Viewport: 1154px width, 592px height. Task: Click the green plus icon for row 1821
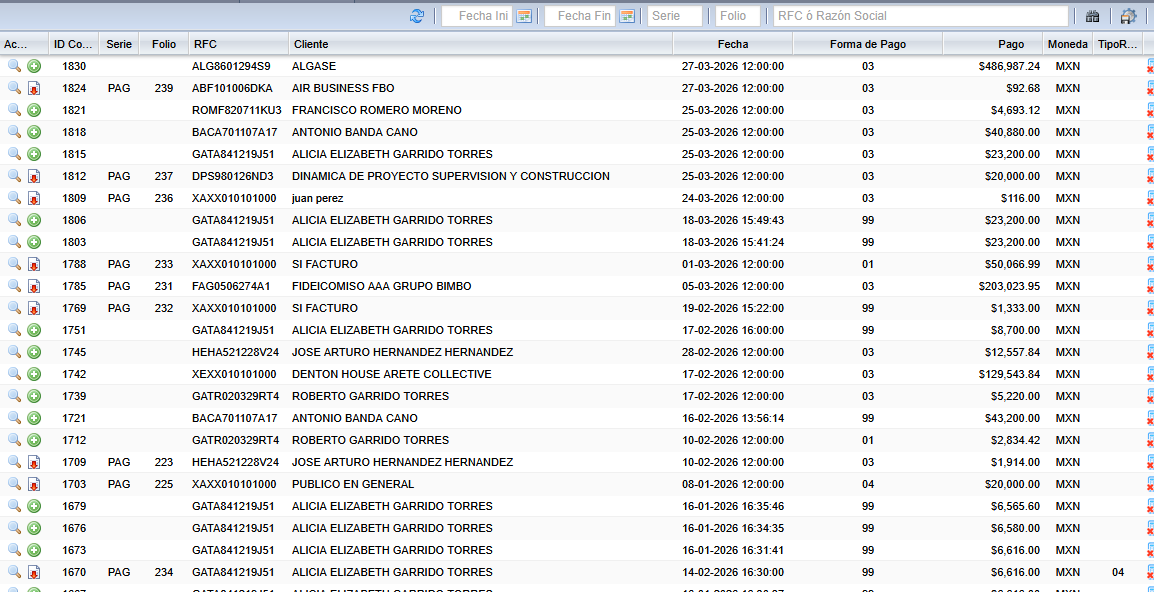click(34, 110)
